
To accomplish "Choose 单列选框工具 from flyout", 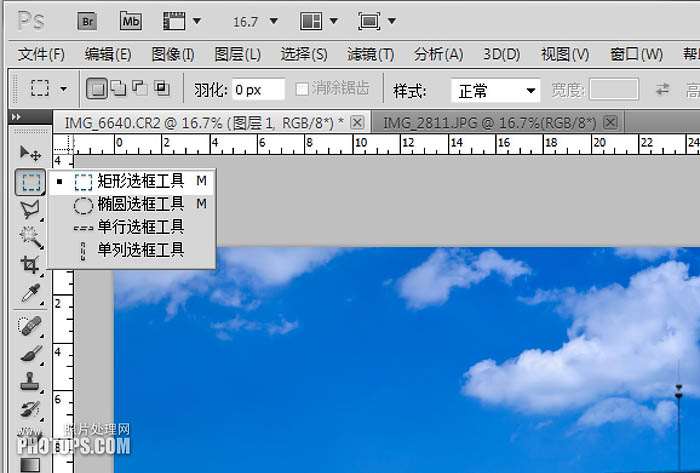I will (x=132, y=250).
